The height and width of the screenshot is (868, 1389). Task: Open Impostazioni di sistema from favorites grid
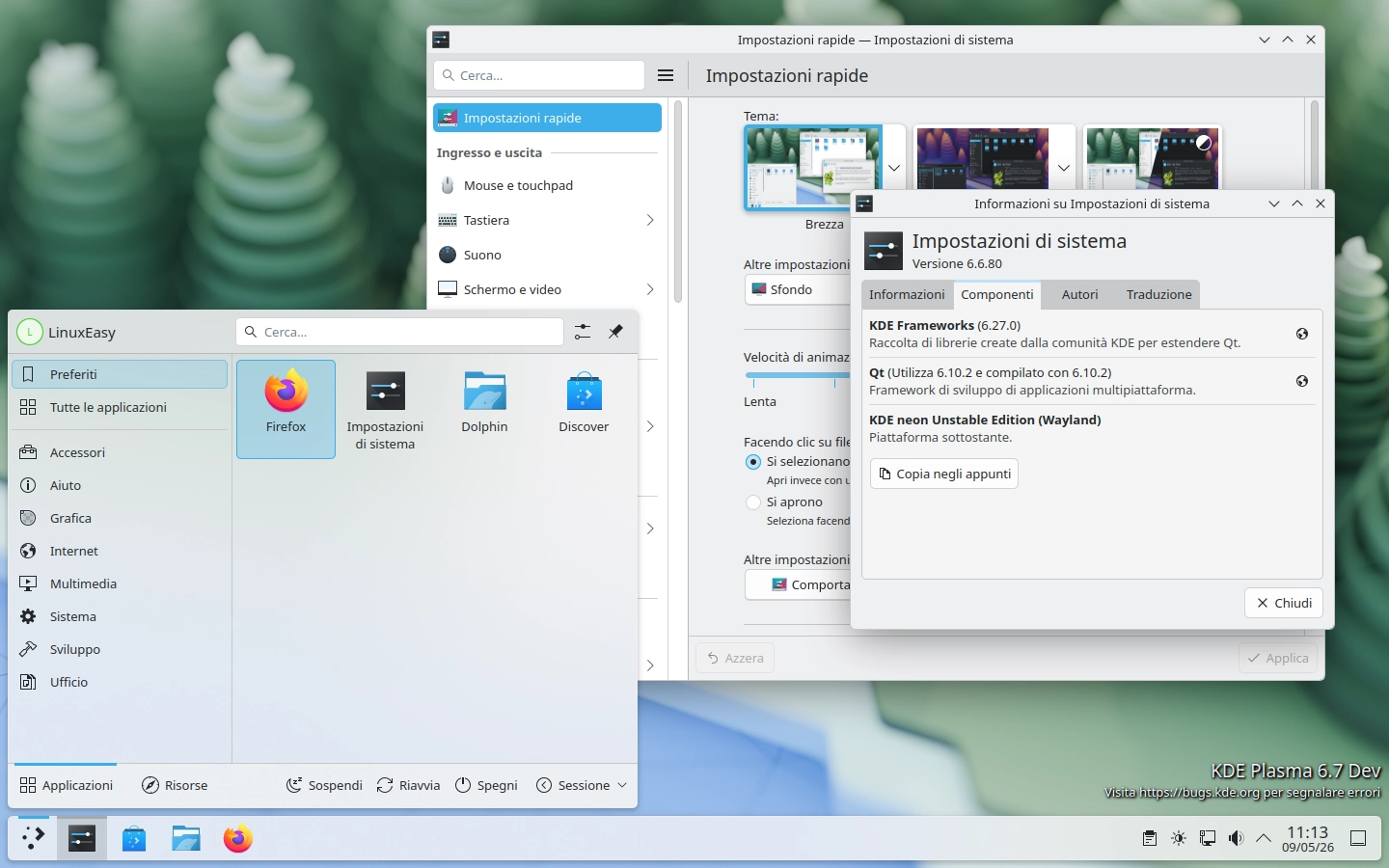[385, 409]
